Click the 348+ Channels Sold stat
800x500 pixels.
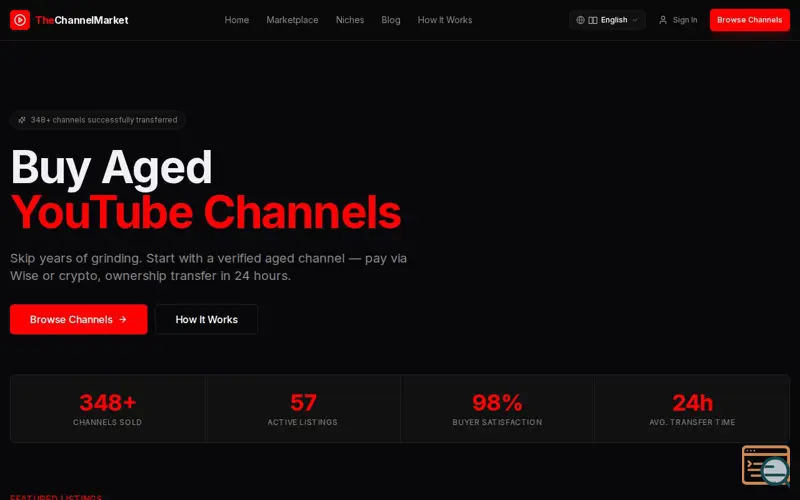tap(108, 409)
